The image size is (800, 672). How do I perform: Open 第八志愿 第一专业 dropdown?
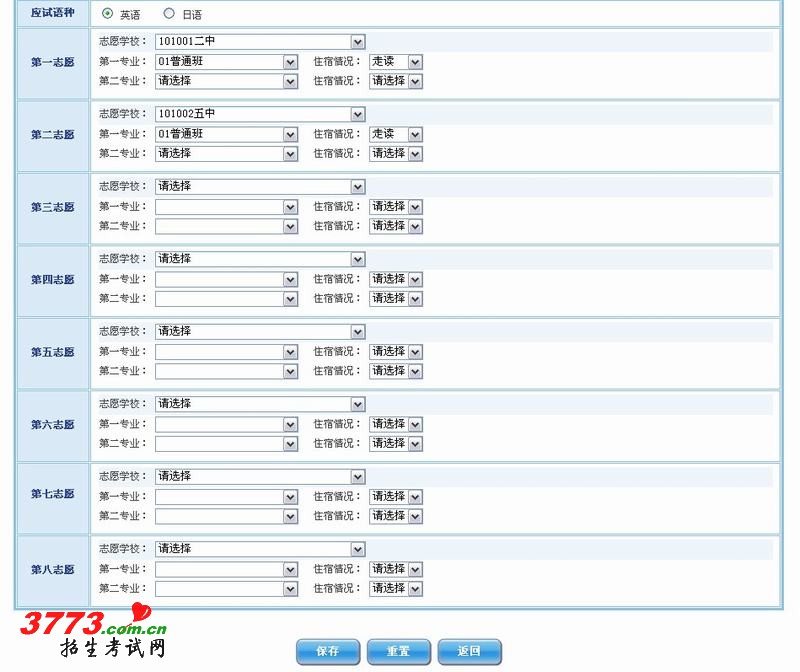click(x=226, y=569)
